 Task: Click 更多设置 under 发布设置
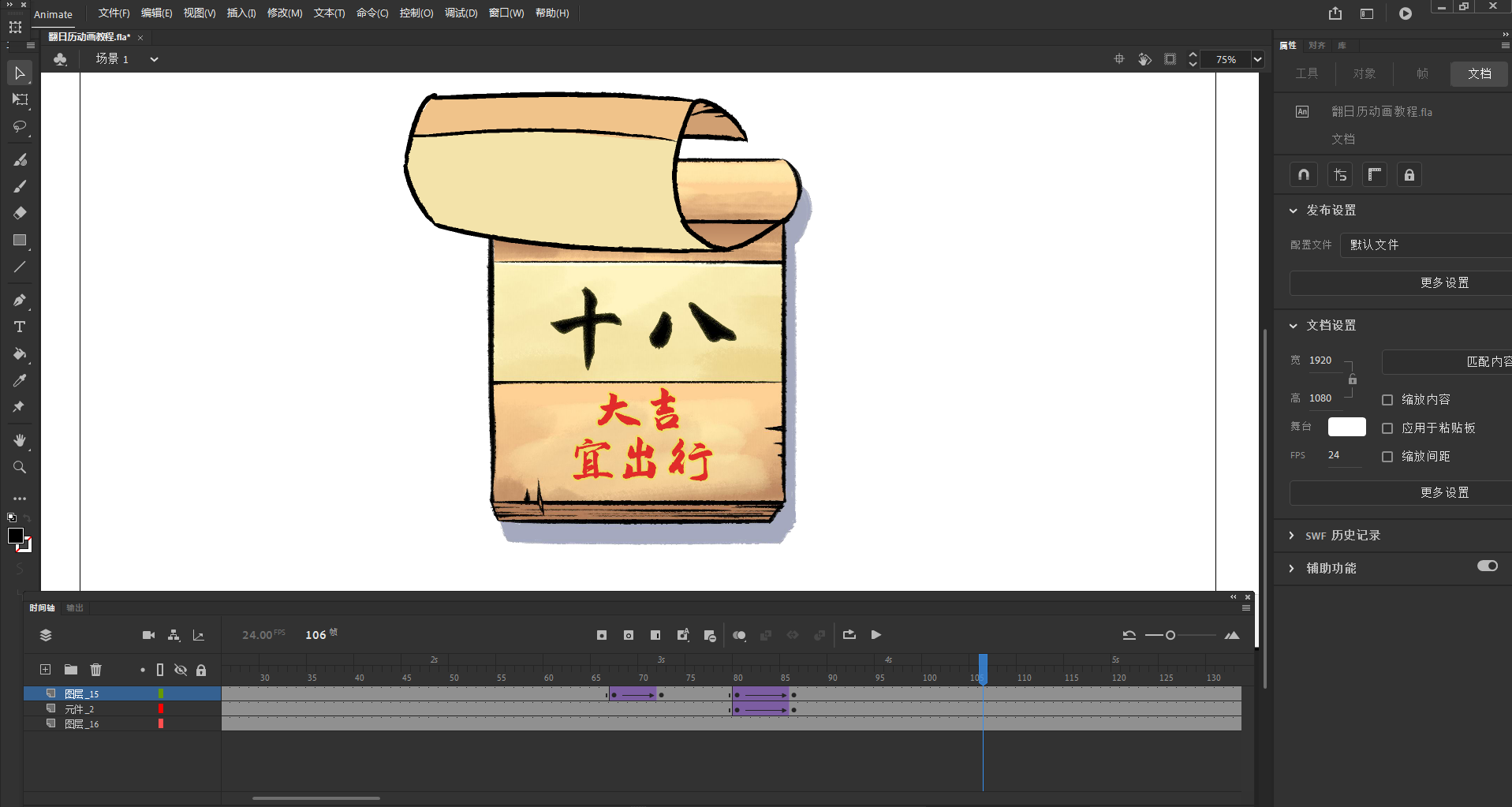[1401, 282]
